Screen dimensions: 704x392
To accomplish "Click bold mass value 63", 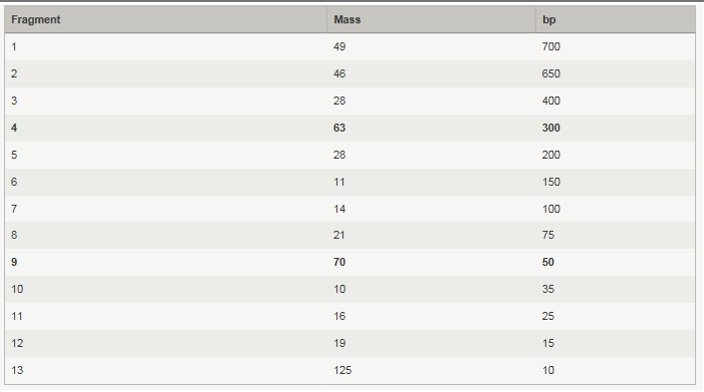I will [x=339, y=128].
